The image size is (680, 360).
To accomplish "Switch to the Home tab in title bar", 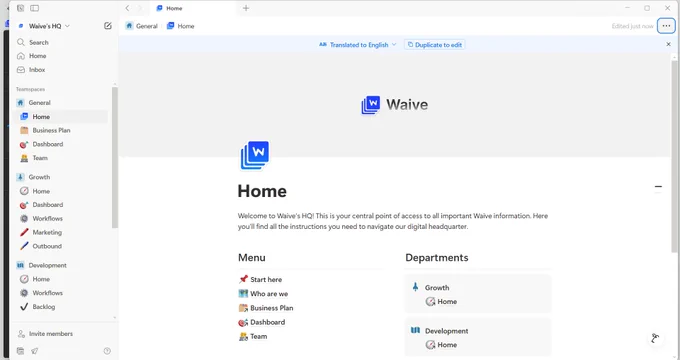I will click(193, 8).
